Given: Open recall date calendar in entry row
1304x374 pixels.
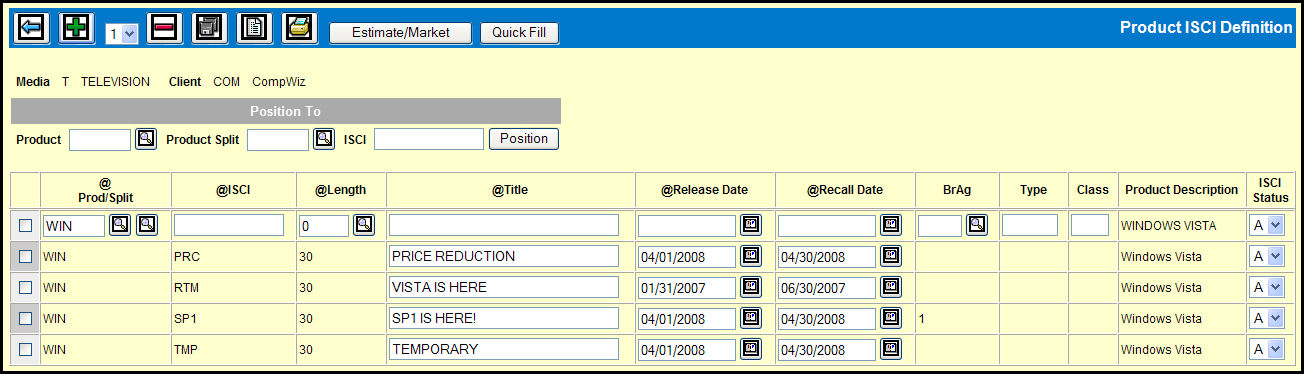Looking at the screenshot, I should (891, 225).
